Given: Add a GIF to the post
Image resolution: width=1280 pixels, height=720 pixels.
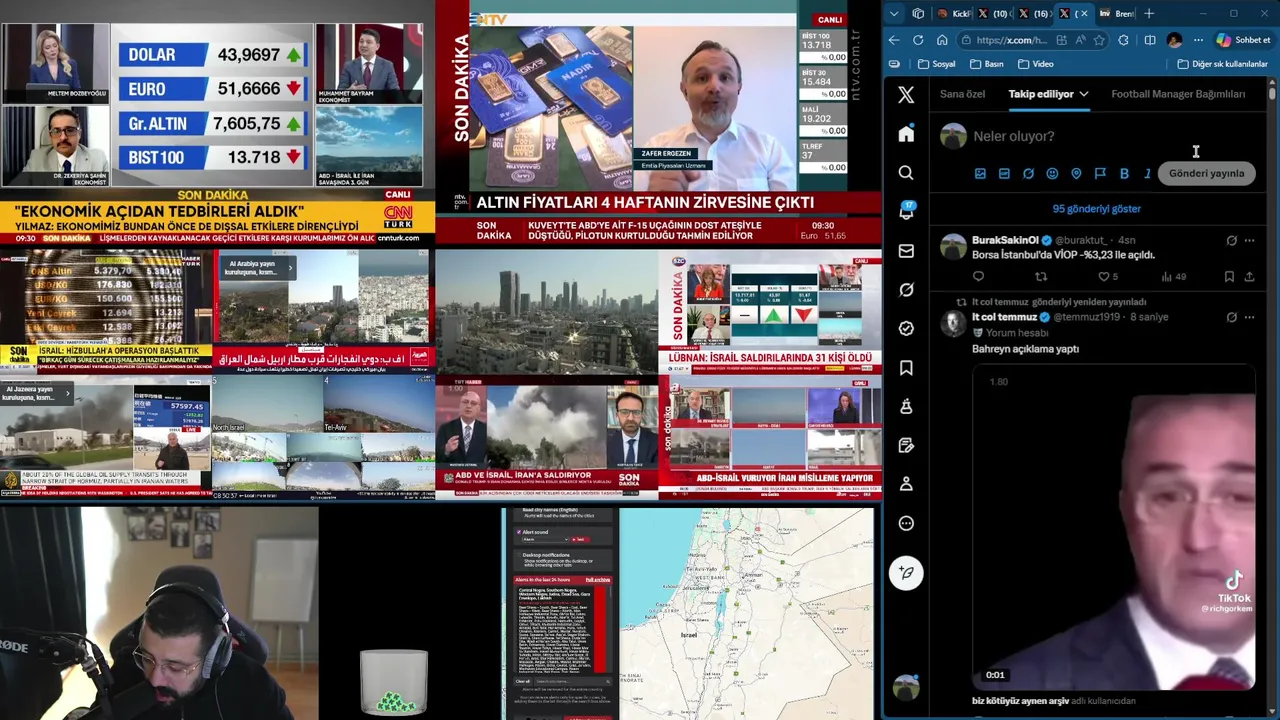Looking at the screenshot, I should (x=1004, y=173).
